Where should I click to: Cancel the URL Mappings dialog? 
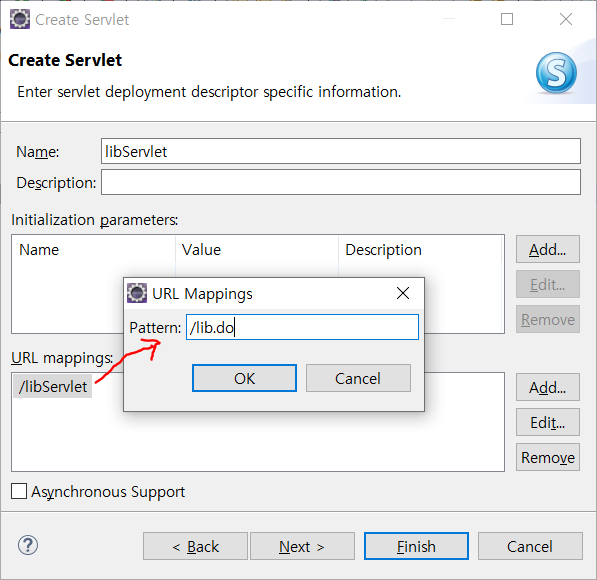coord(358,378)
